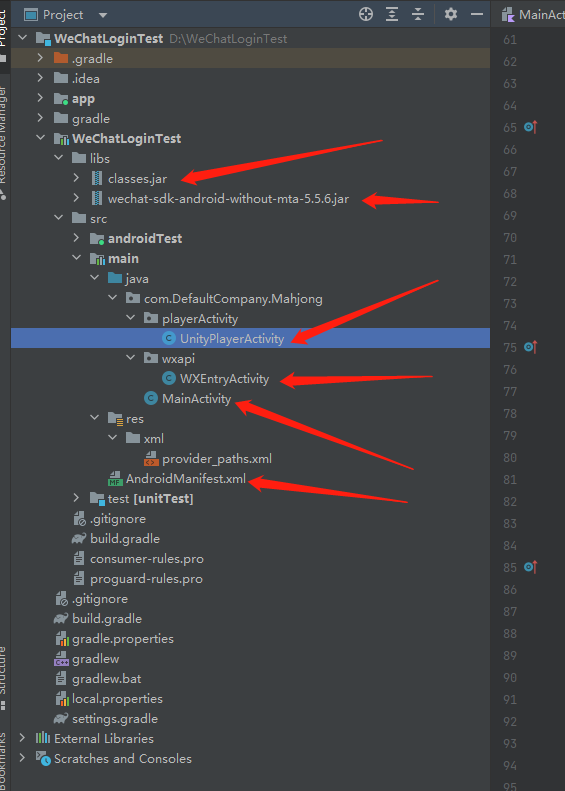This screenshot has width=565, height=791.
Task: Select AndroidManifest.xml in the tree
Action: pos(186,479)
